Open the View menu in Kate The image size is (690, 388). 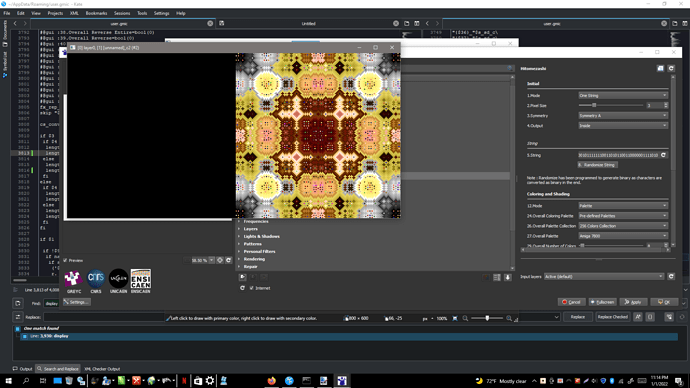click(36, 13)
